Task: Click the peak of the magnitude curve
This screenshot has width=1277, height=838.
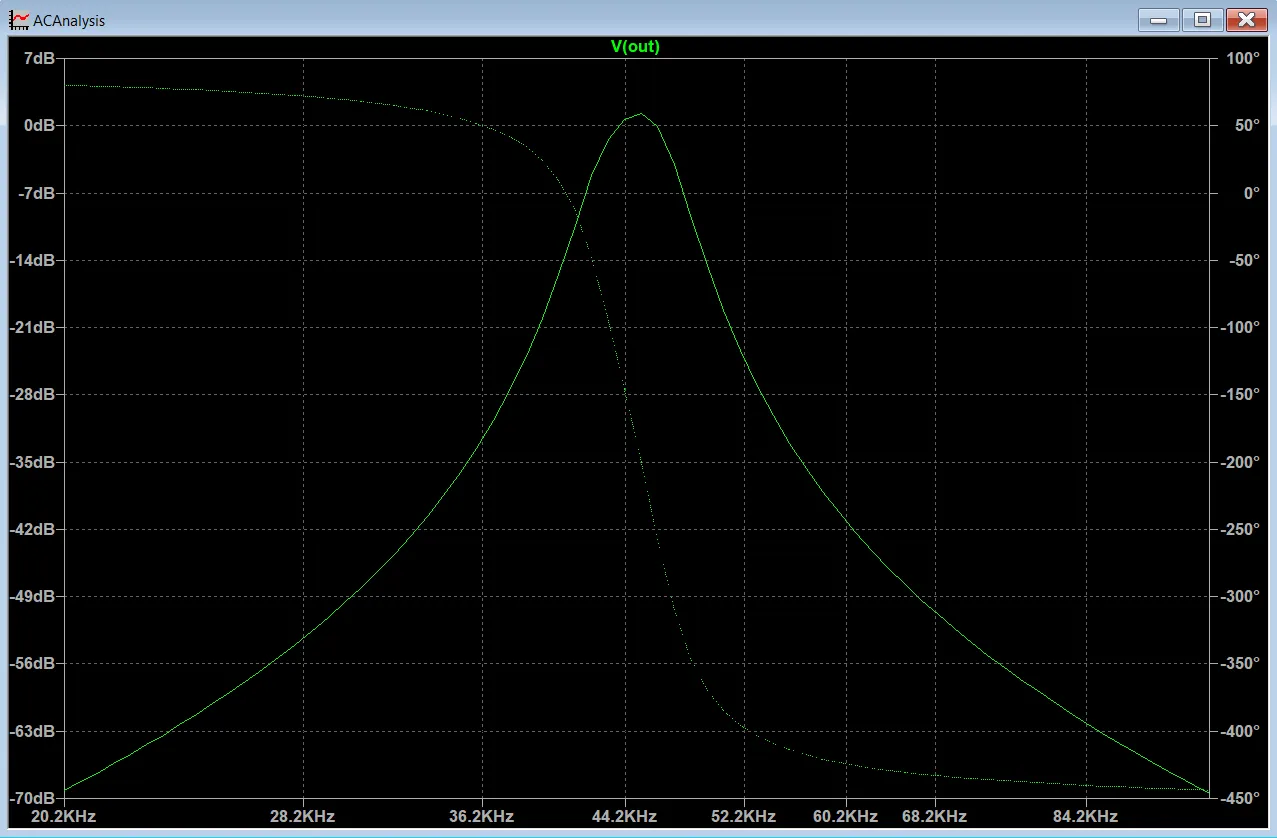Action: 640,113
